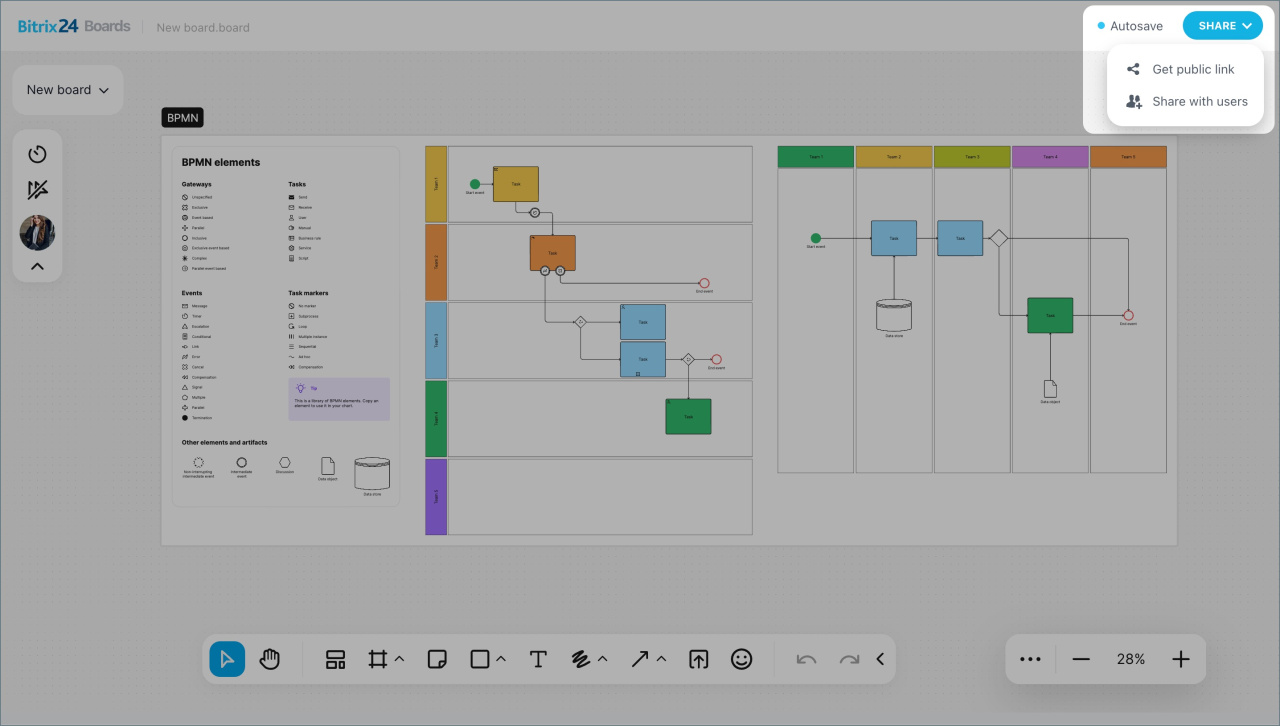Screen dimensions: 1280x726
Task: Pick the pen drawing tool
Action: tap(580, 659)
